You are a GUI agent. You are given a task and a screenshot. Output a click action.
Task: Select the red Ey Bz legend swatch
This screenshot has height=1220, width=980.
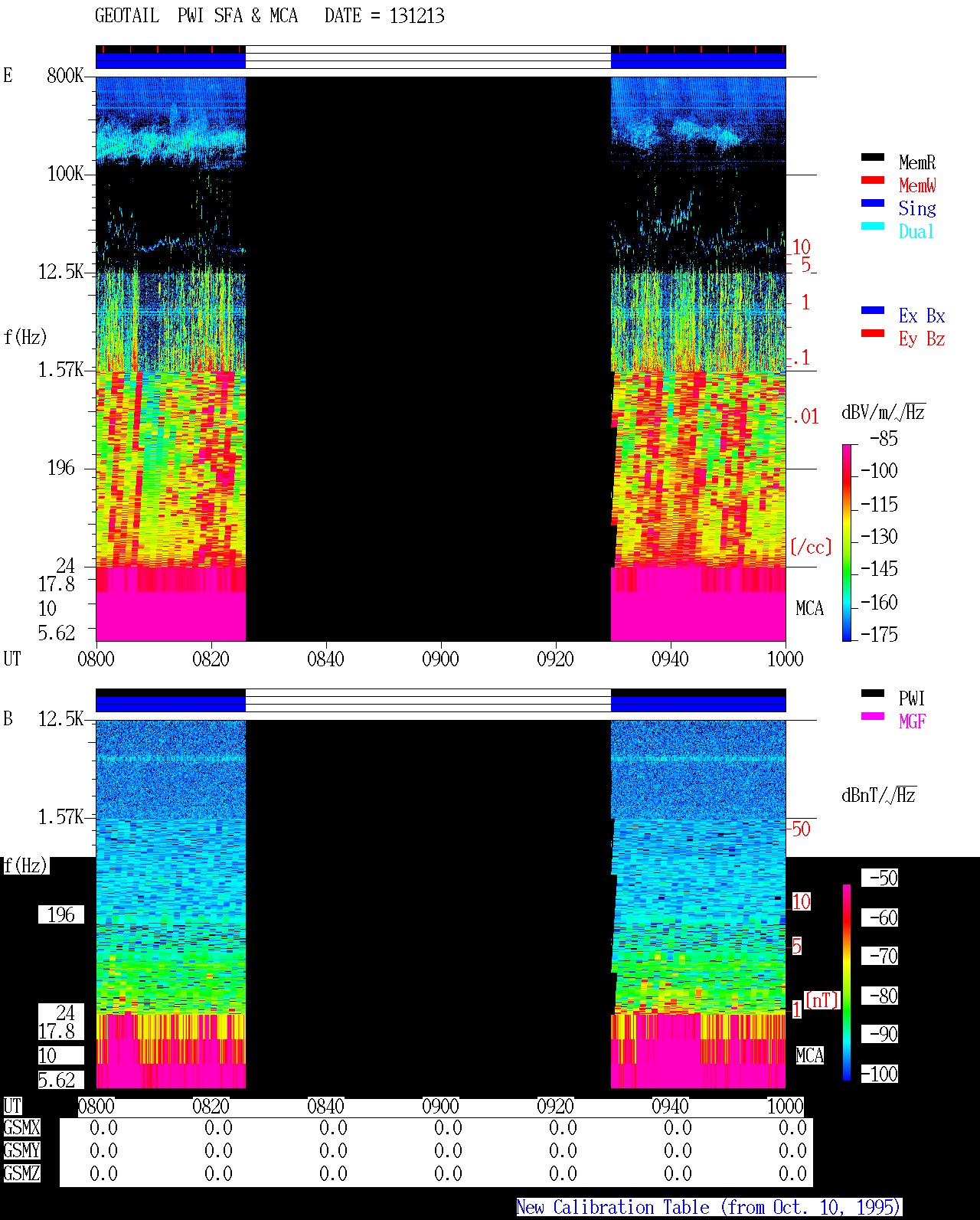[873, 334]
